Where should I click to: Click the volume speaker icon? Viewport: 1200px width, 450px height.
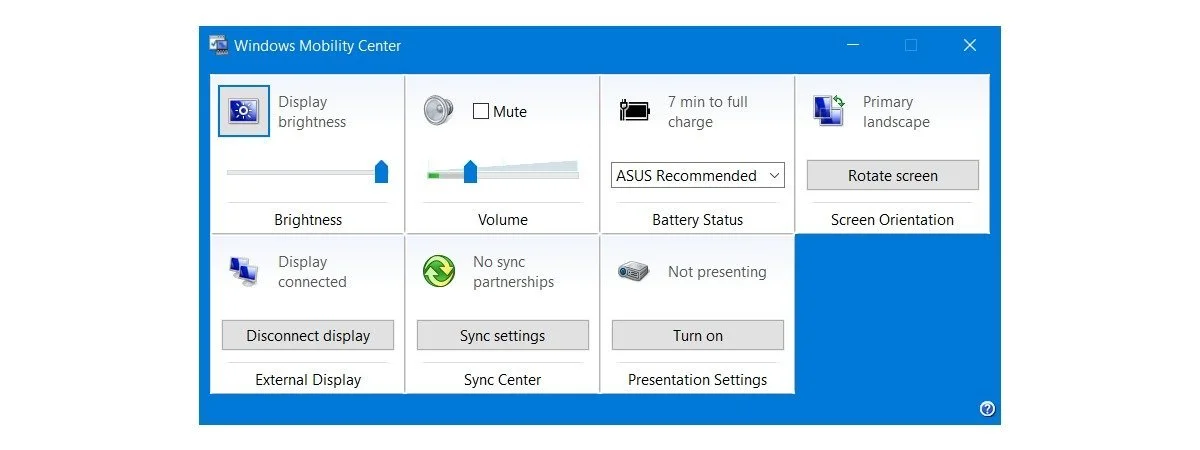click(x=439, y=110)
